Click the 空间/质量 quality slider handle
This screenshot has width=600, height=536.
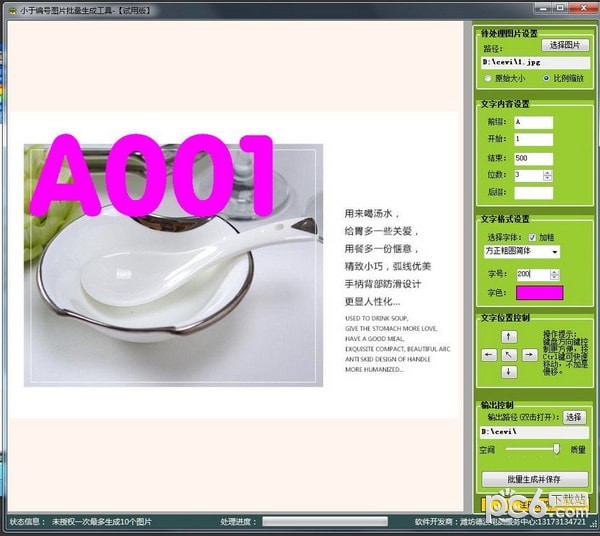point(556,450)
